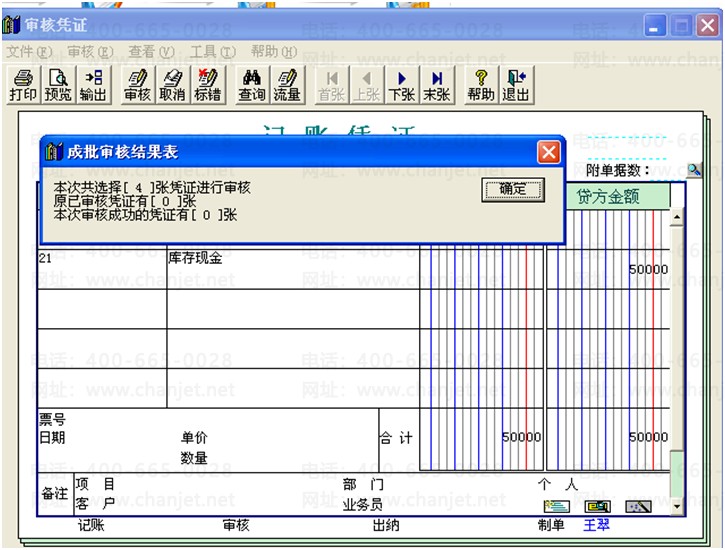This screenshot has width=725, height=550.
Task: Click the 审核 signature label at bottom
Action: point(236,525)
